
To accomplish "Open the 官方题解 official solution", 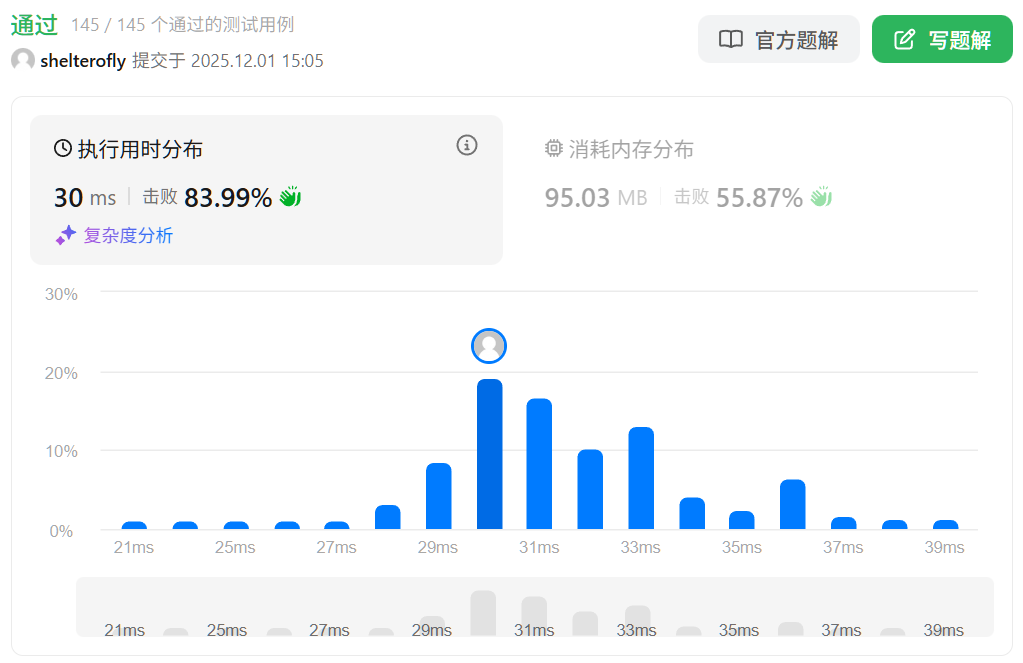I will pyautogui.click(x=778, y=40).
